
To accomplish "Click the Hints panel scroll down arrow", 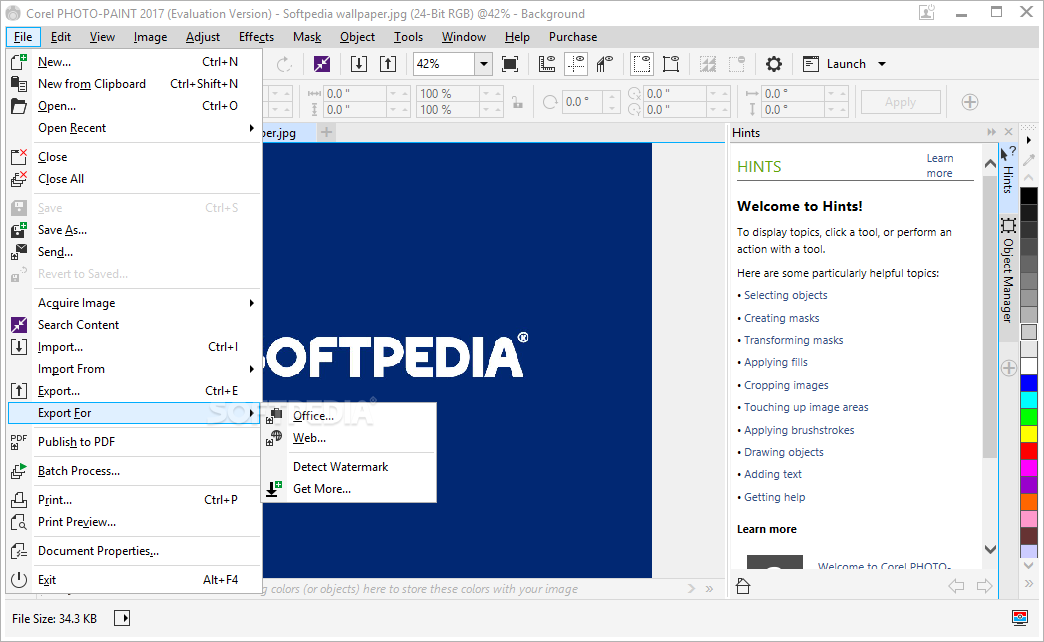I will pos(990,549).
